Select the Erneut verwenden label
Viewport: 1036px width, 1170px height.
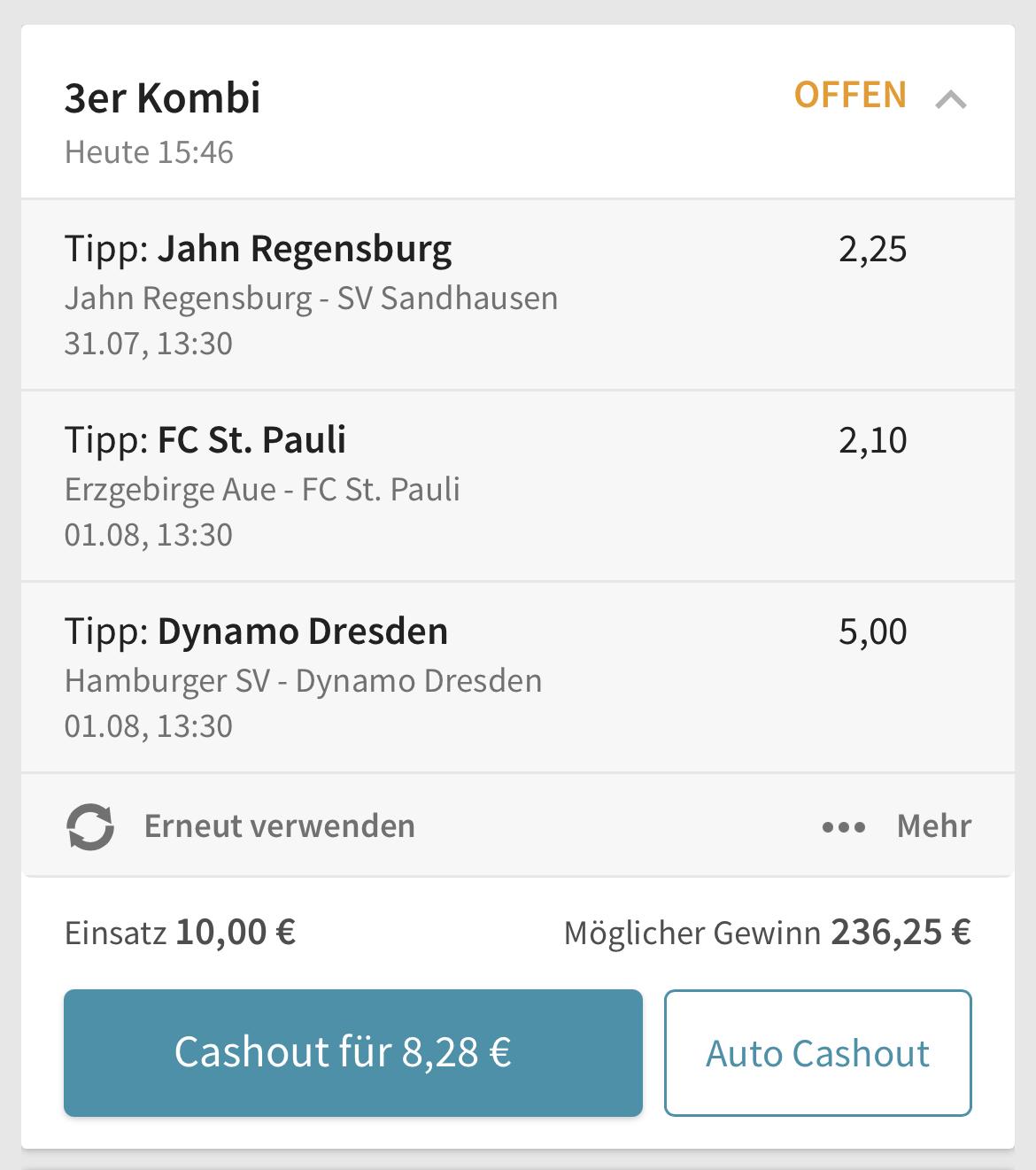coord(279,826)
